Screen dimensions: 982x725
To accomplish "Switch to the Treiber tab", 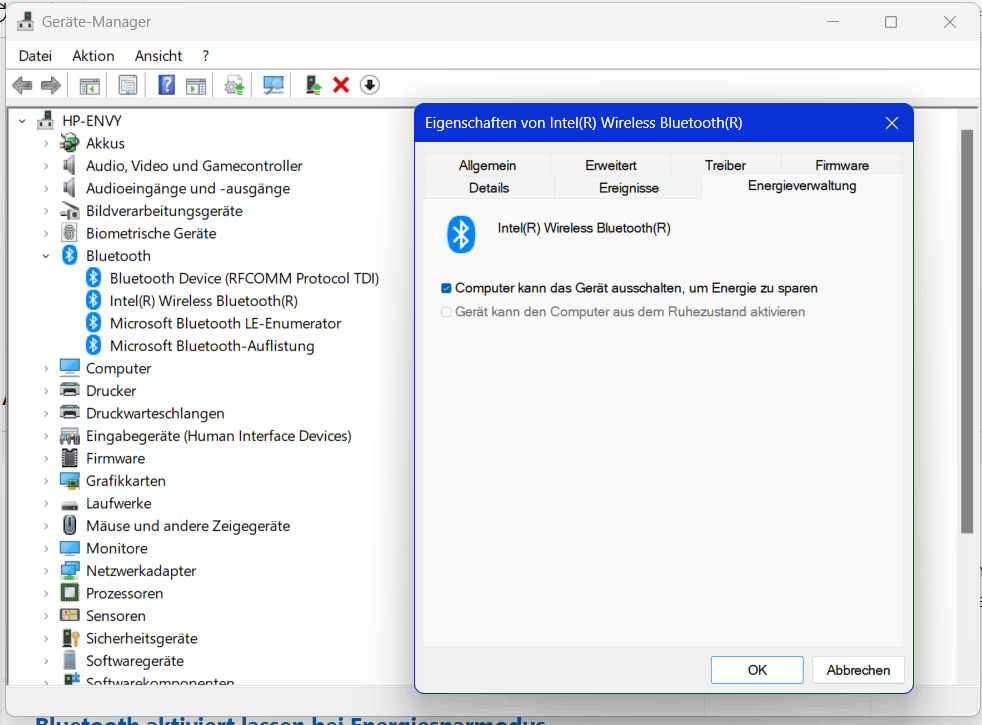I will (725, 165).
